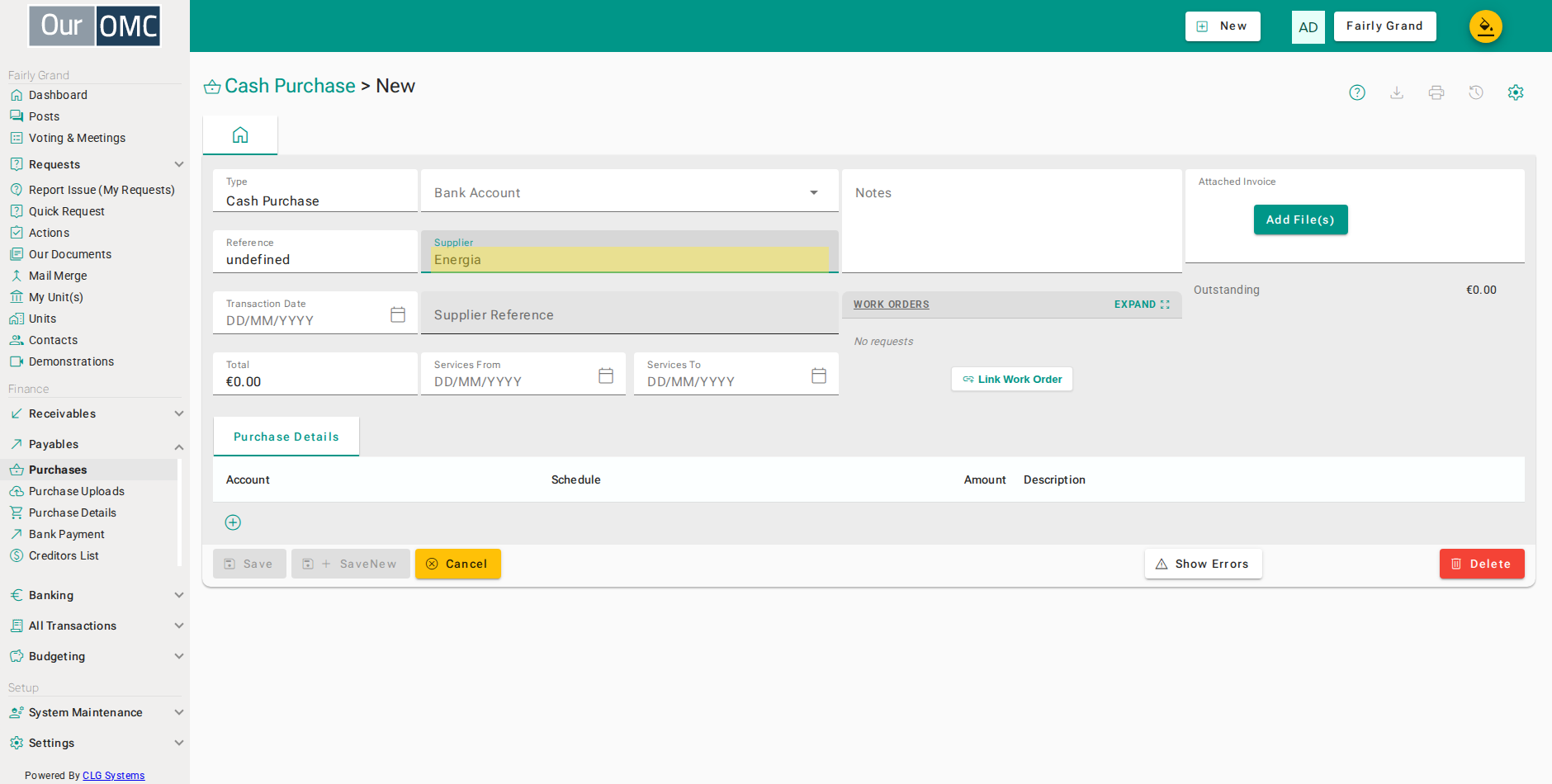Viewport: 1552px width, 784px height.
Task: Open the history clock icon
Action: click(1476, 92)
